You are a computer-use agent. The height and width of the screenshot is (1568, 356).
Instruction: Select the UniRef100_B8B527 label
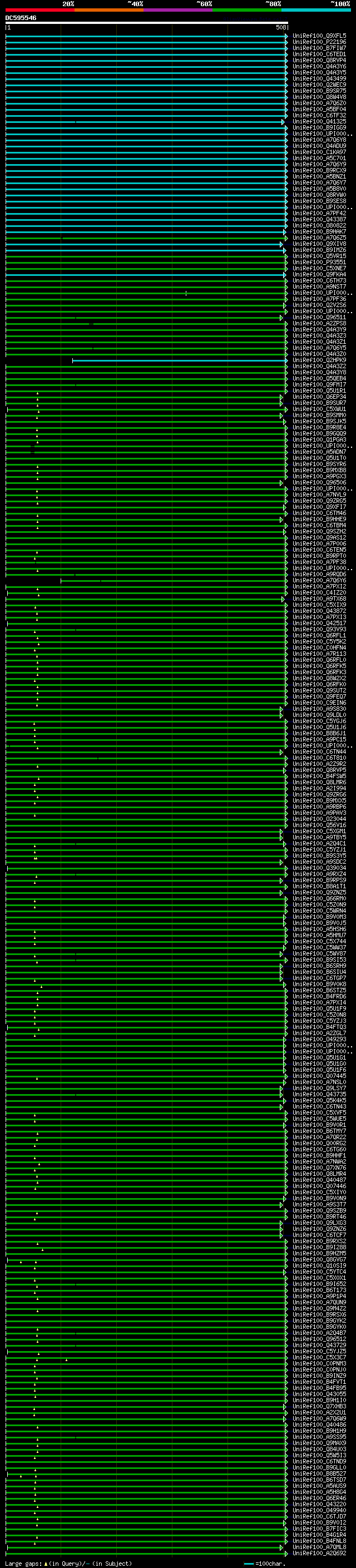319,1473
